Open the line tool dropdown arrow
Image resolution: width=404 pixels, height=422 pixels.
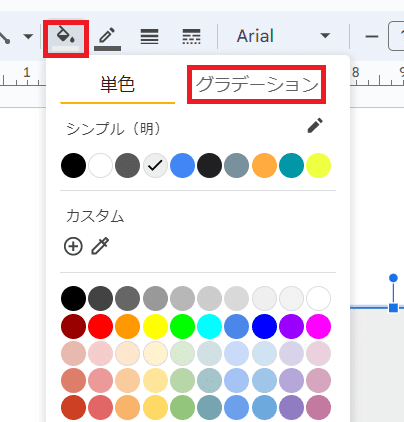click(28, 36)
